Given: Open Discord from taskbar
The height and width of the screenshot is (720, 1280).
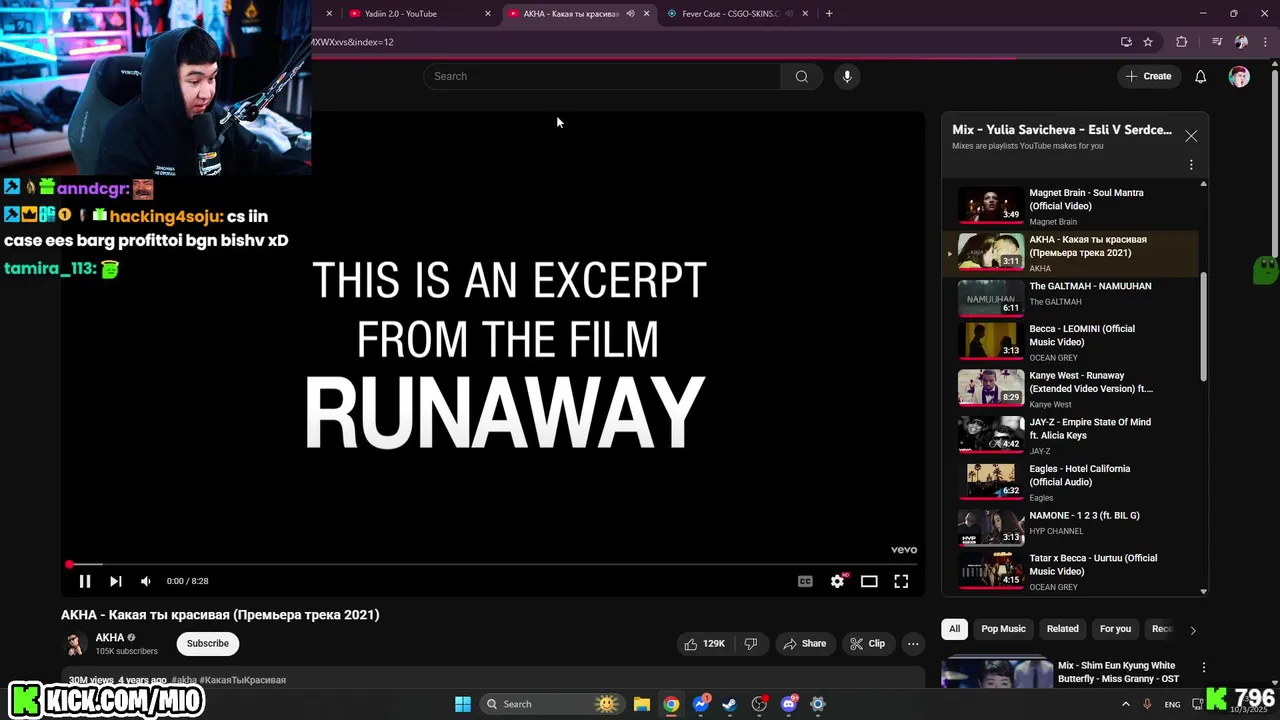Looking at the screenshot, I should tap(789, 704).
